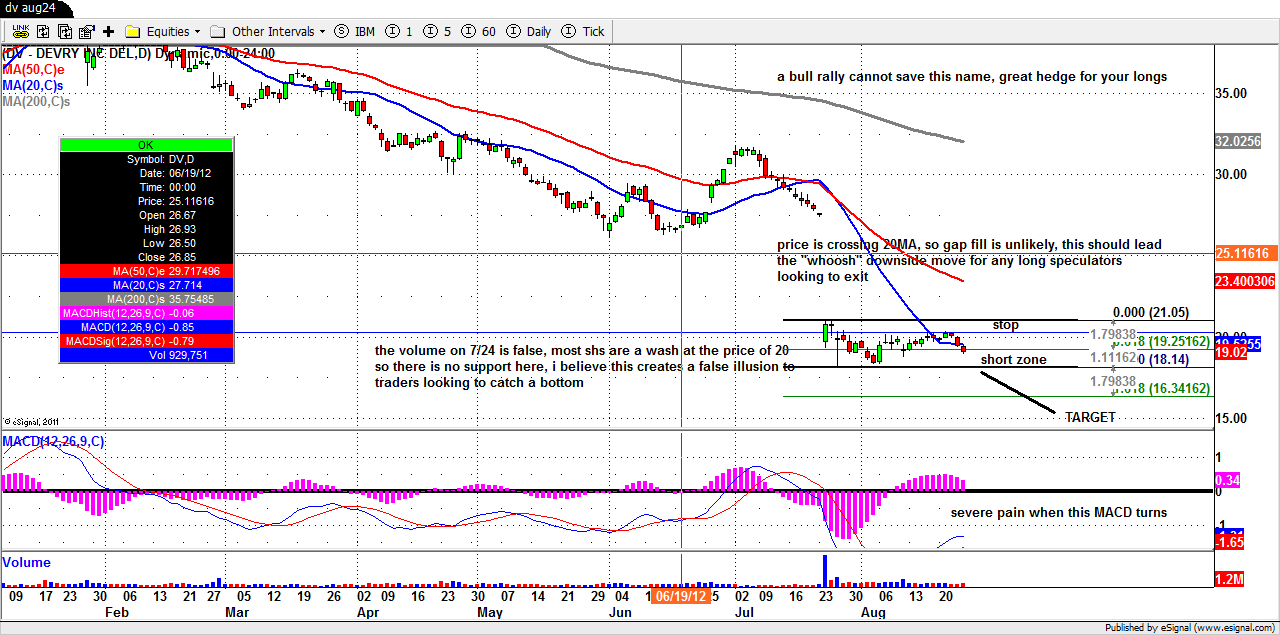This screenshot has width=1280, height=635.
Task: Switch to the 60-minute interval
Action: [478, 31]
